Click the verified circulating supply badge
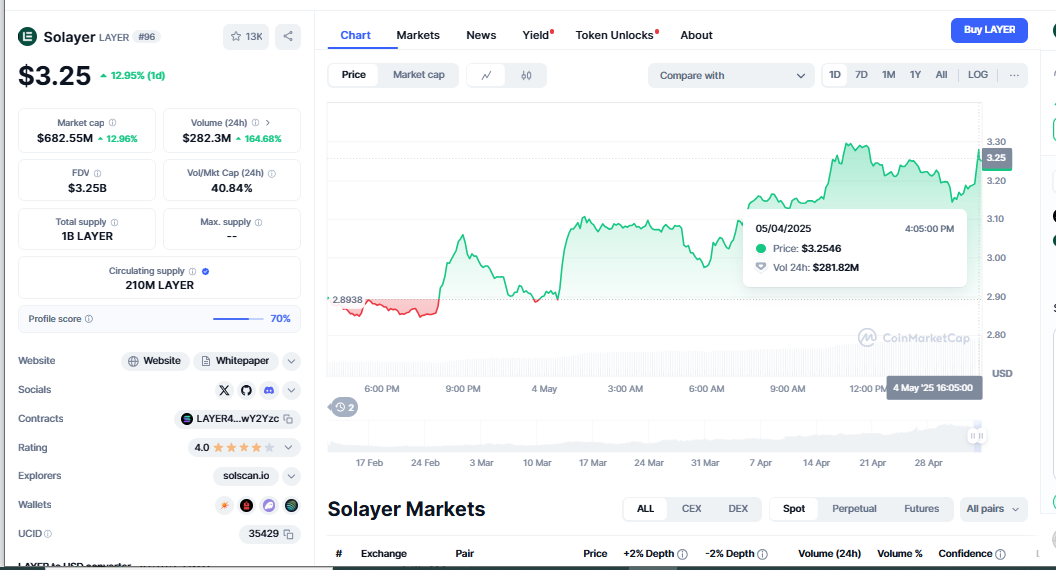 (205, 272)
